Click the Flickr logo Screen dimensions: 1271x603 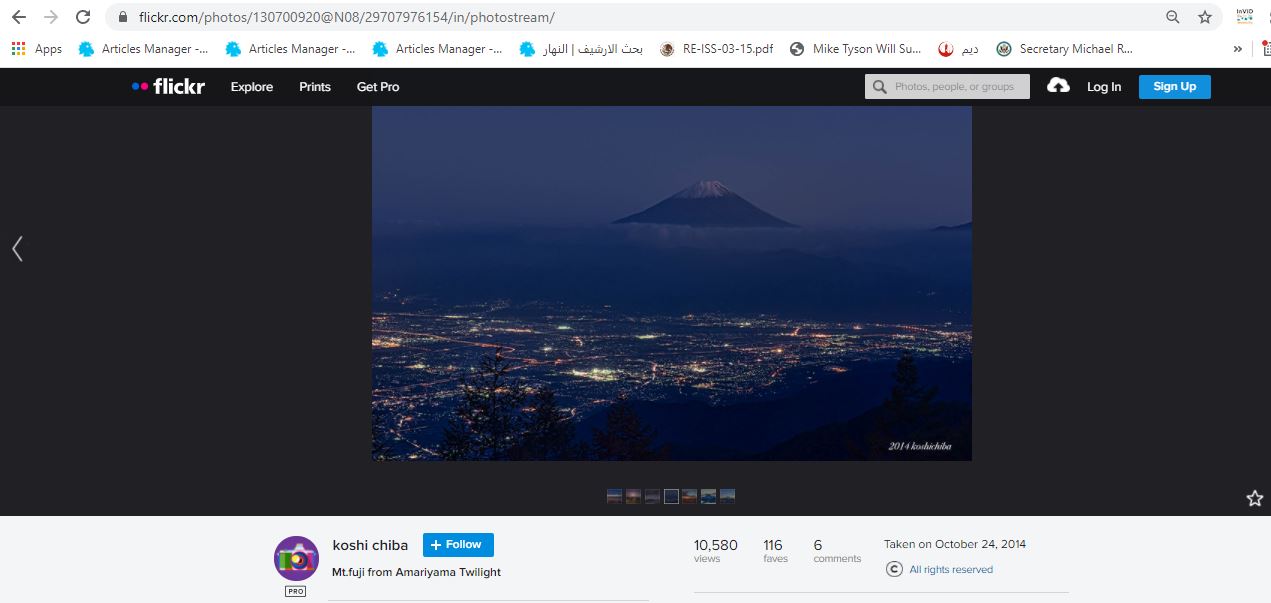(x=168, y=87)
